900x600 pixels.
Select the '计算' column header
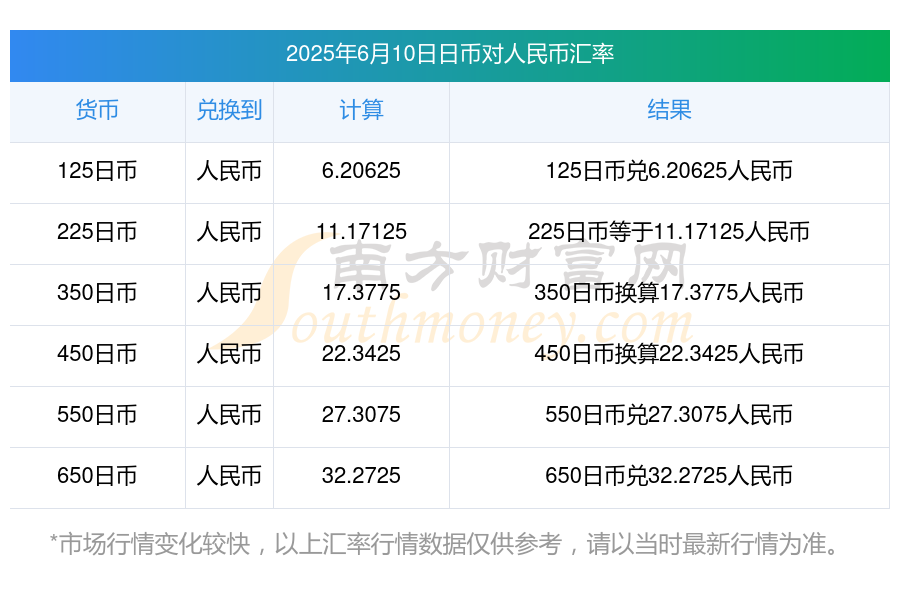pyautogui.click(x=361, y=110)
